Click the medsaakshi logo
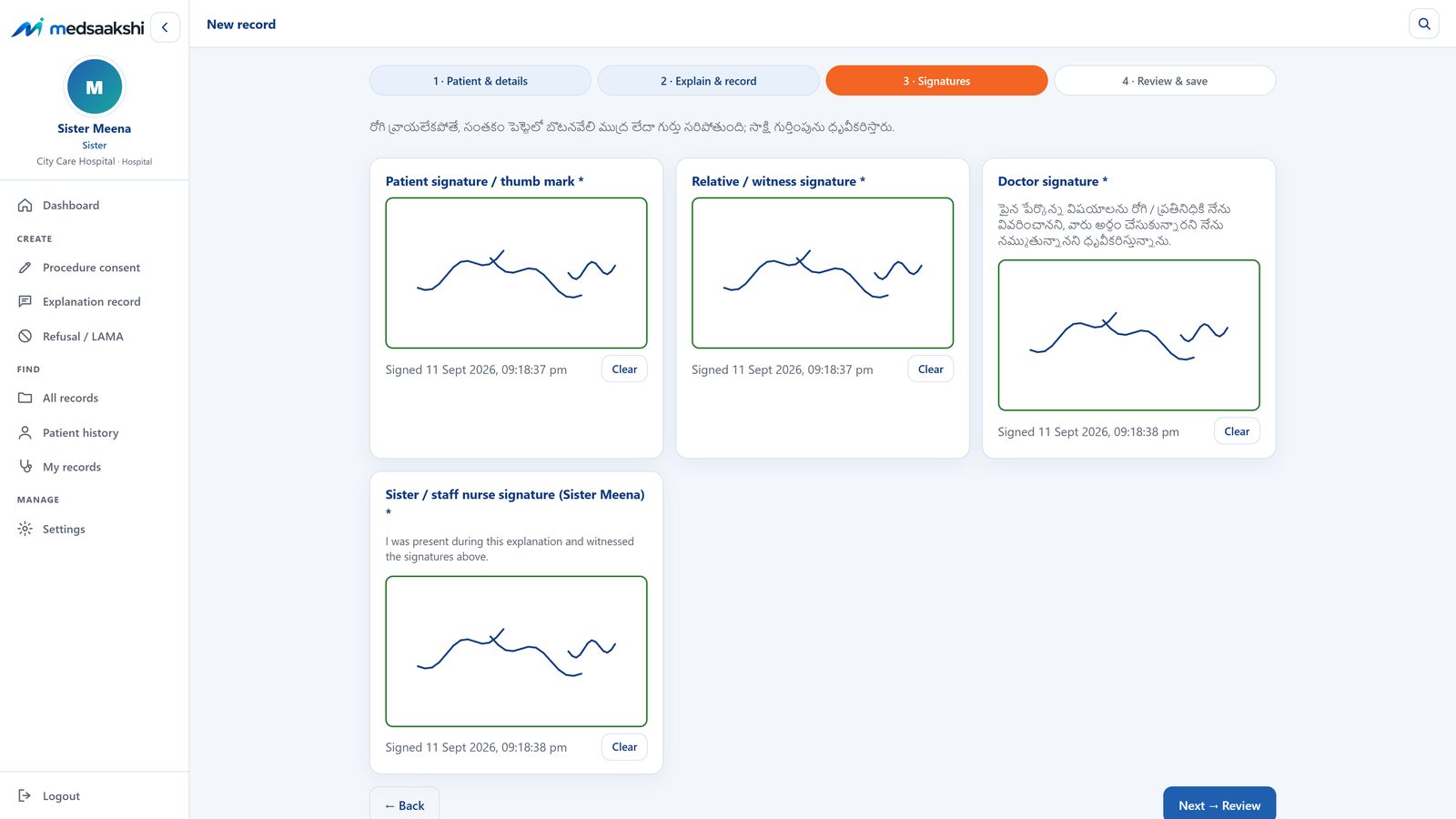The height and width of the screenshot is (819, 1456). 77,27
